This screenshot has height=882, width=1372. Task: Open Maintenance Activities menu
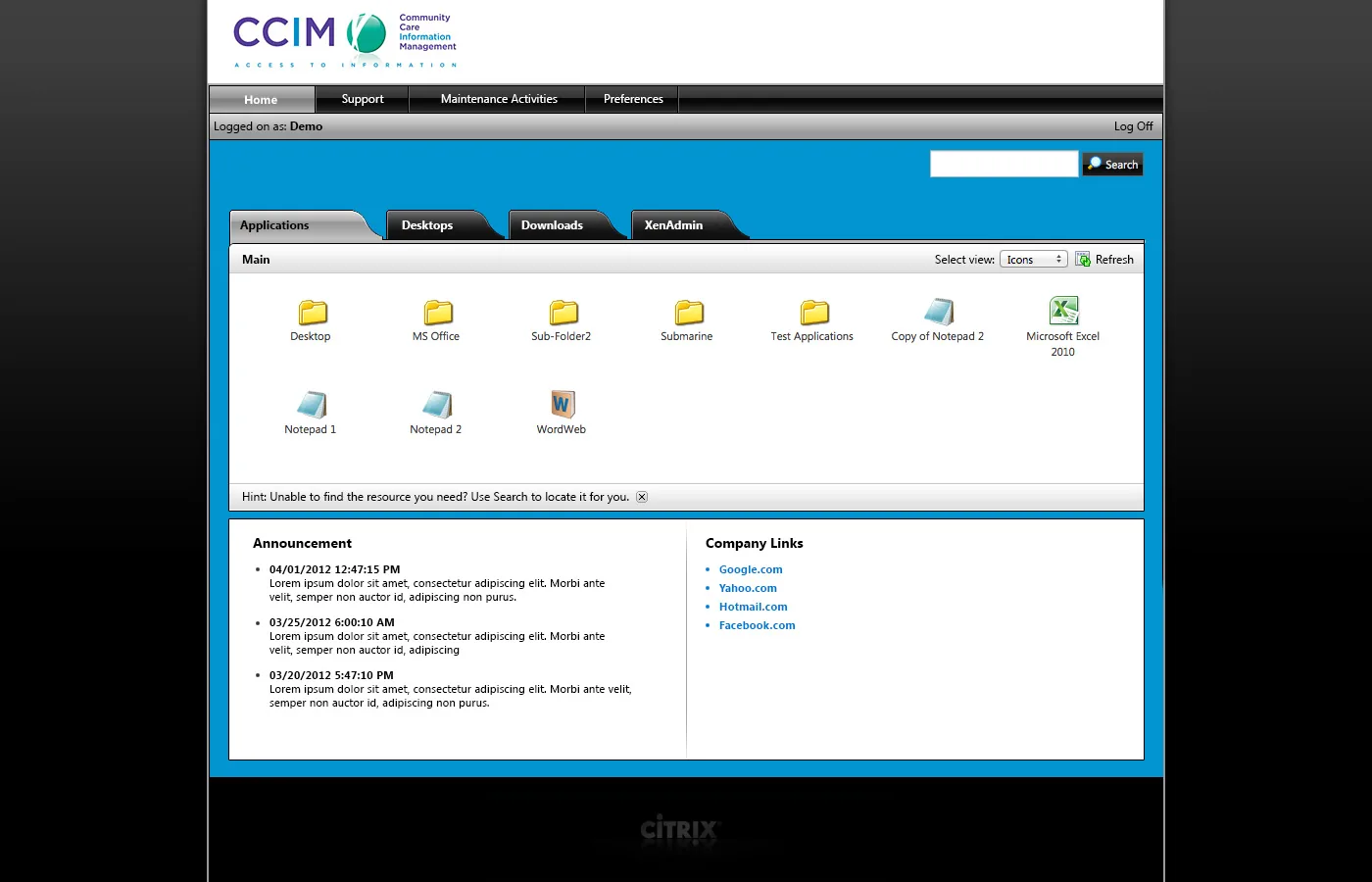[499, 99]
